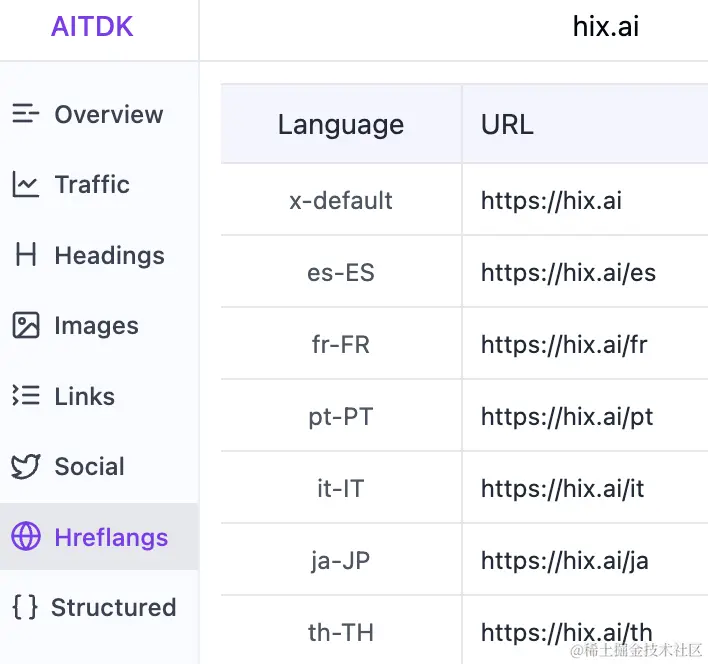Screen dimensions: 708x664
Task: Click the Language column header
Action: (x=341, y=124)
